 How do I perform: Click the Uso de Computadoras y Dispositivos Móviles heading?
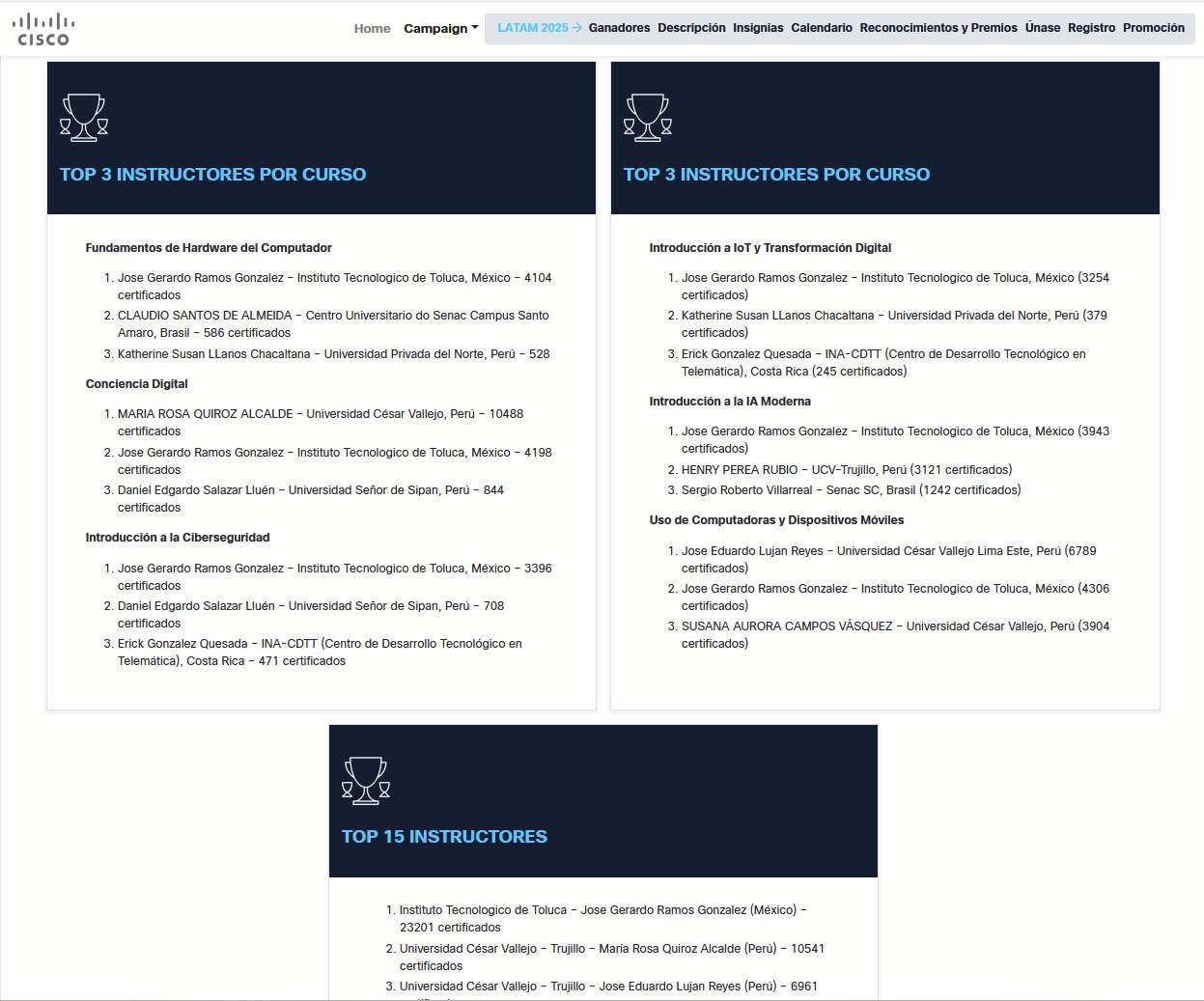[776, 520]
